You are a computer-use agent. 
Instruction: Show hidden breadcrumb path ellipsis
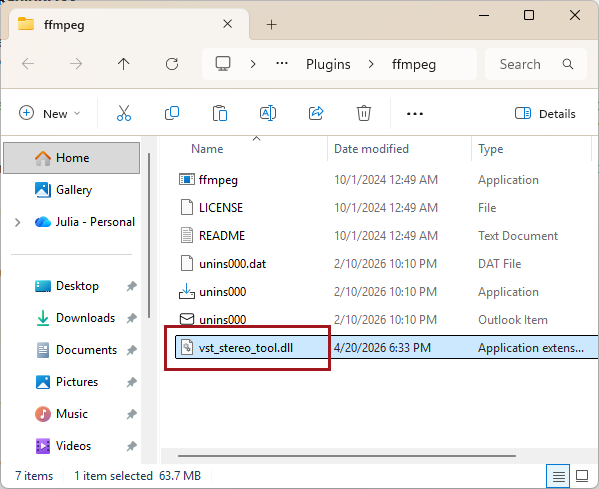click(x=282, y=64)
